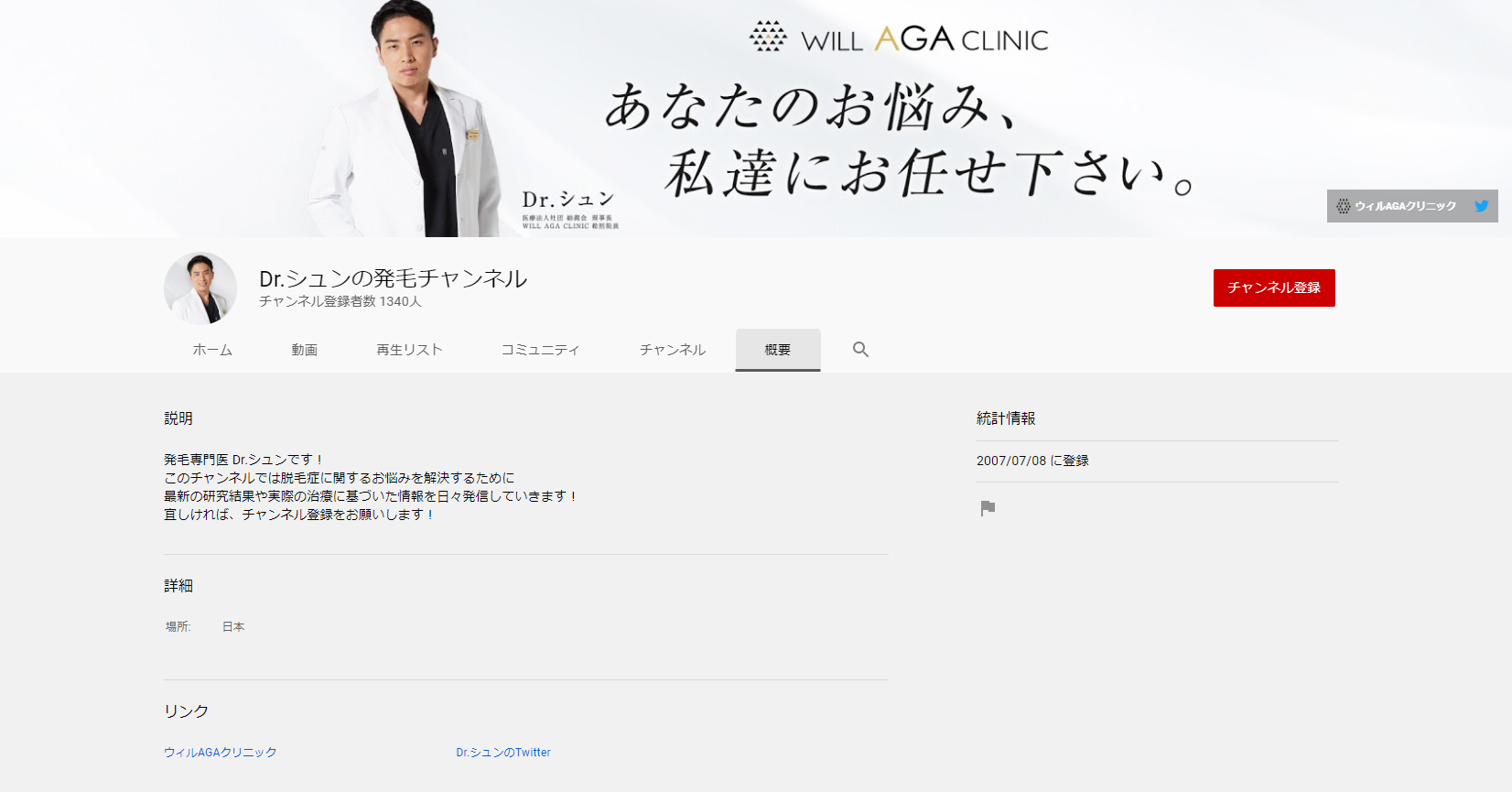This screenshot has height=792, width=1512.
Task: Select the 概要 tab
Action: pyautogui.click(x=778, y=350)
